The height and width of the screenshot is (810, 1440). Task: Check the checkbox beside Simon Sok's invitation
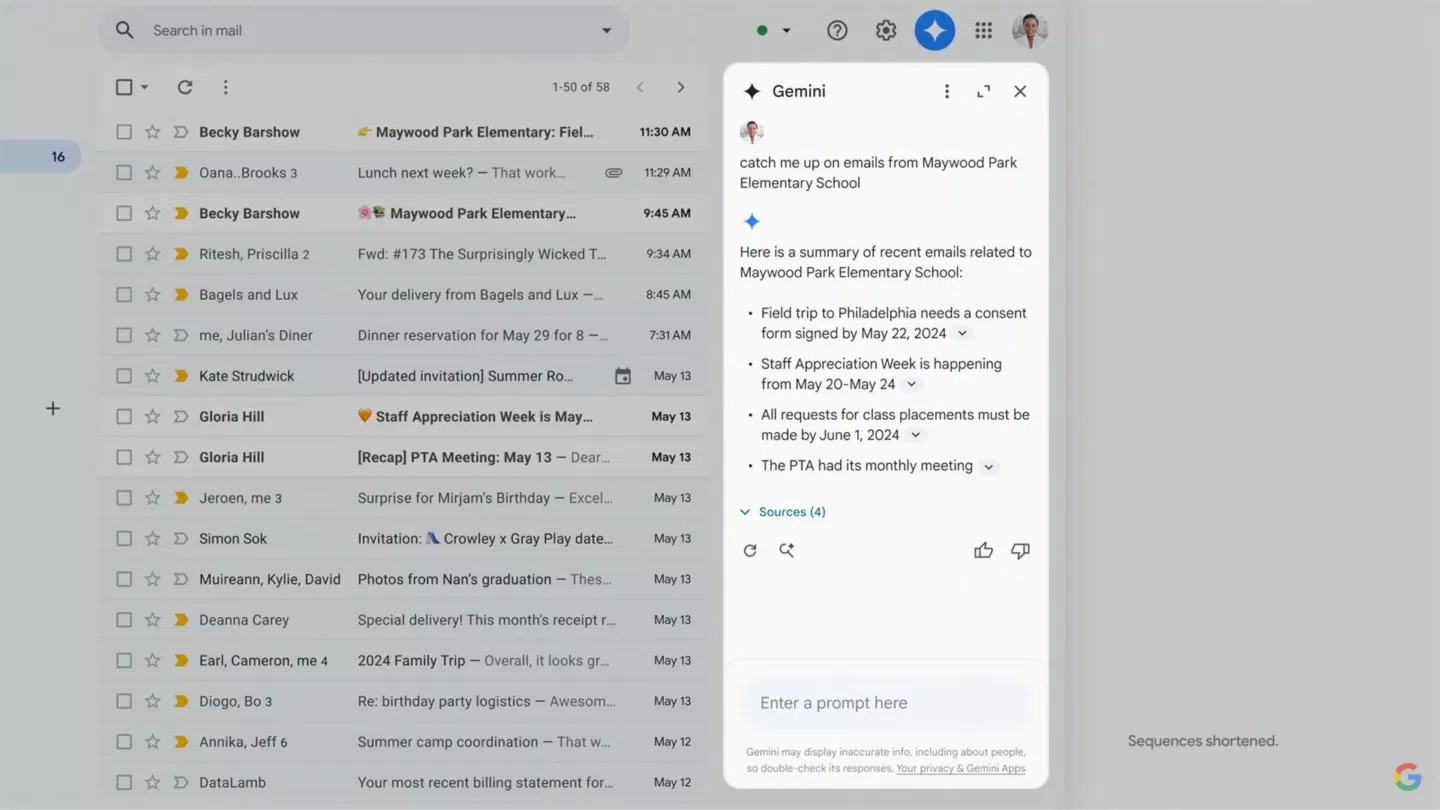(124, 538)
